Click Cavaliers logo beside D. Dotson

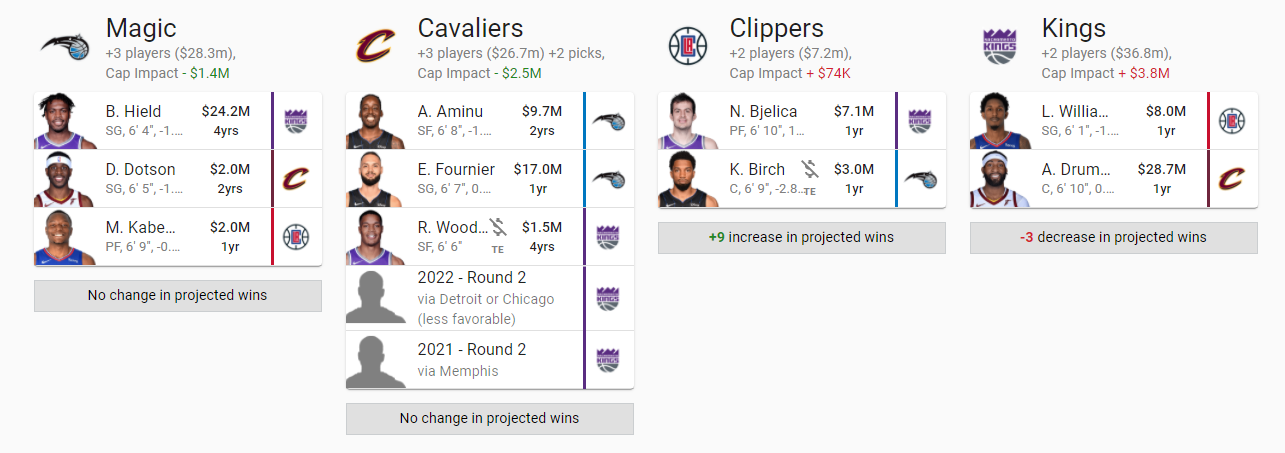pos(297,179)
